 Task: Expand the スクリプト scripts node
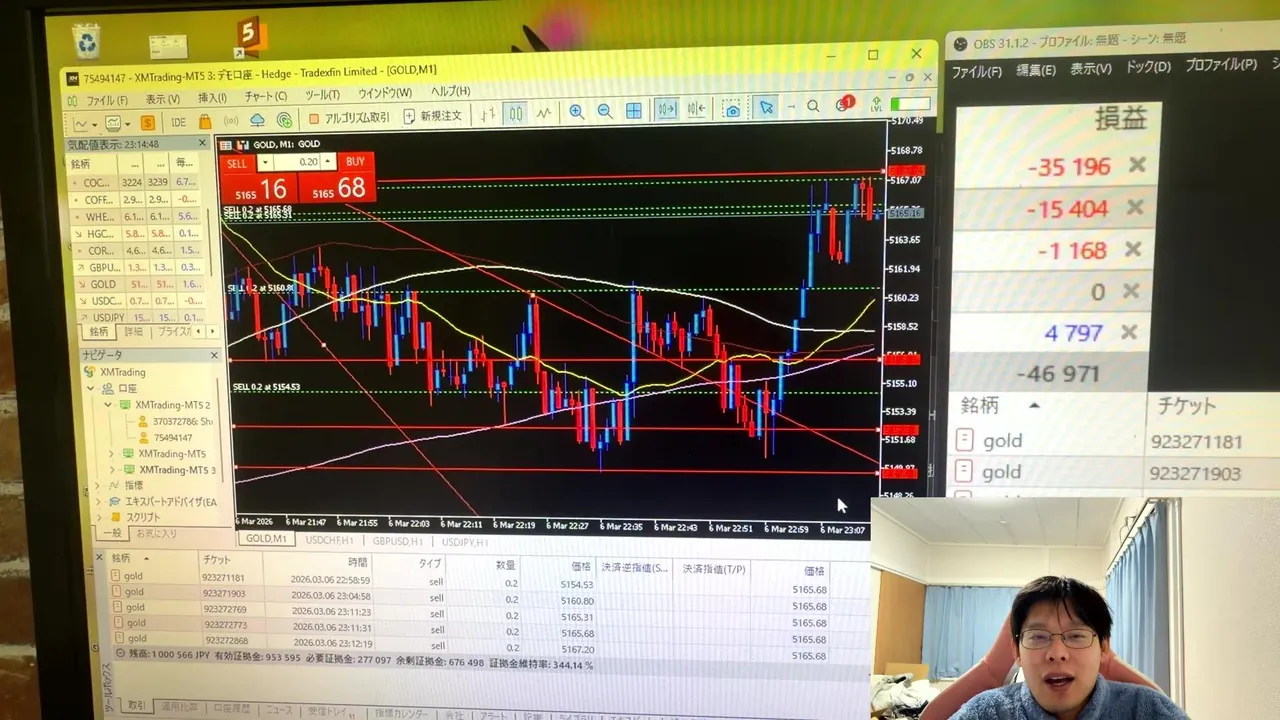coord(98,517)
